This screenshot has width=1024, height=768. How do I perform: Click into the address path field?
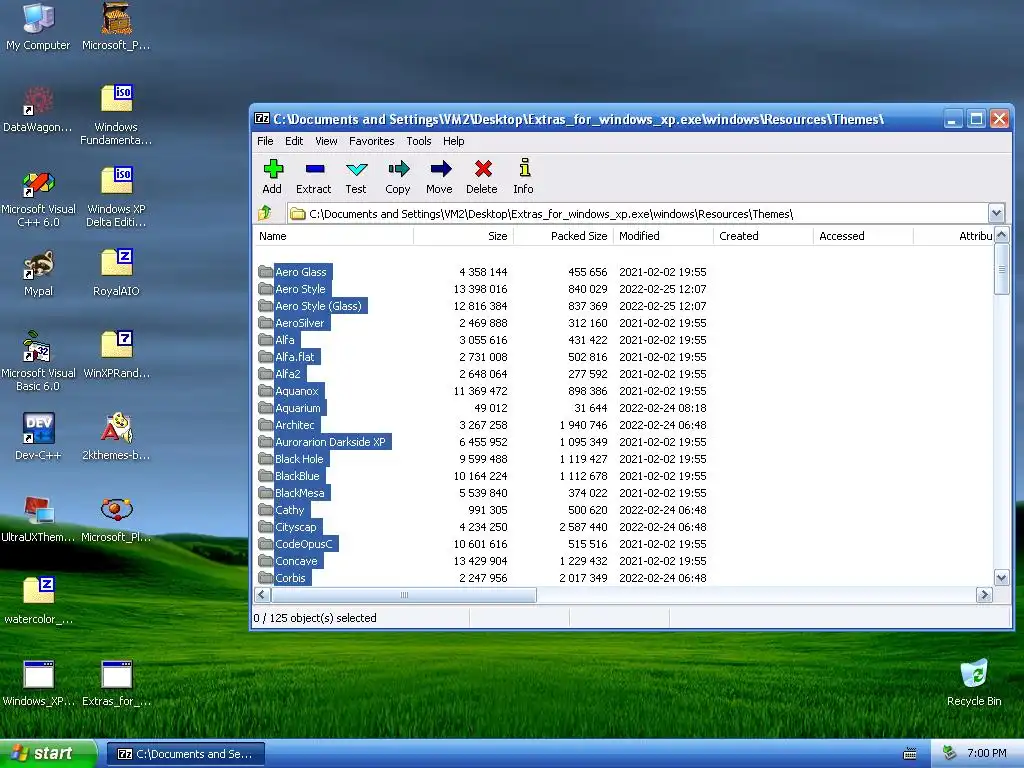637,214
